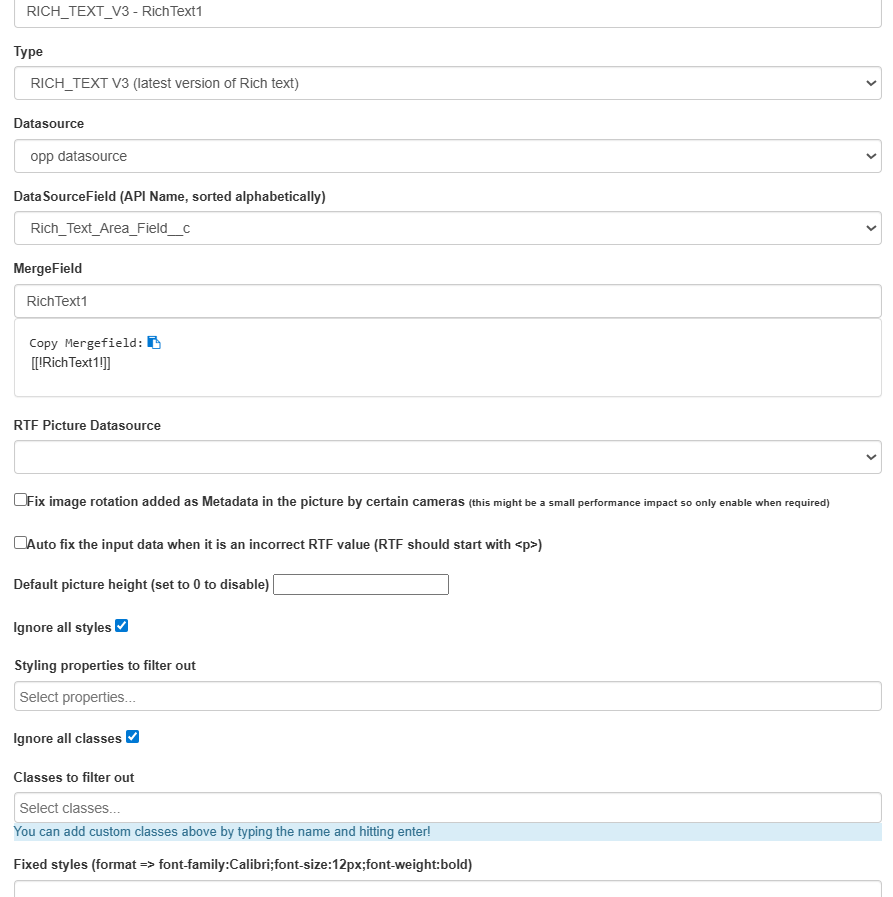The image size is (893, 897).
Task: Select the opp datasource combo box
Action: click(447, 156)
